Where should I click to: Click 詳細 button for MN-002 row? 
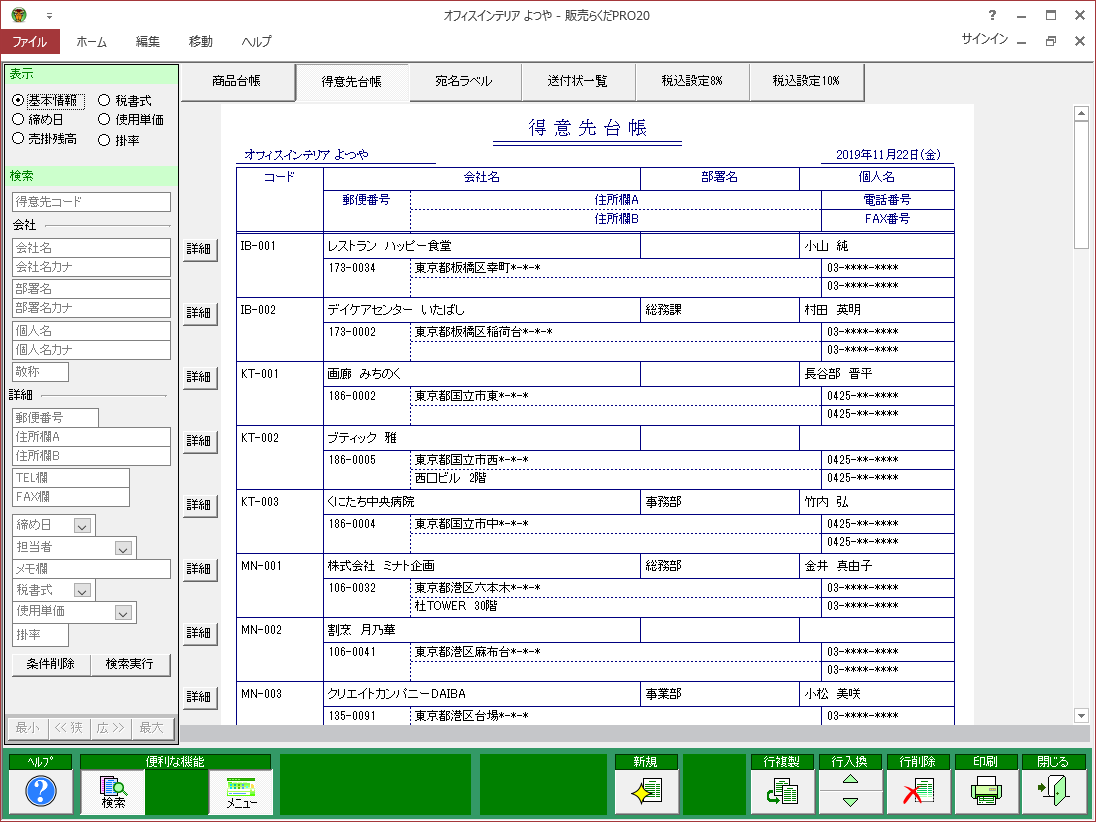[x=199, y=633]
